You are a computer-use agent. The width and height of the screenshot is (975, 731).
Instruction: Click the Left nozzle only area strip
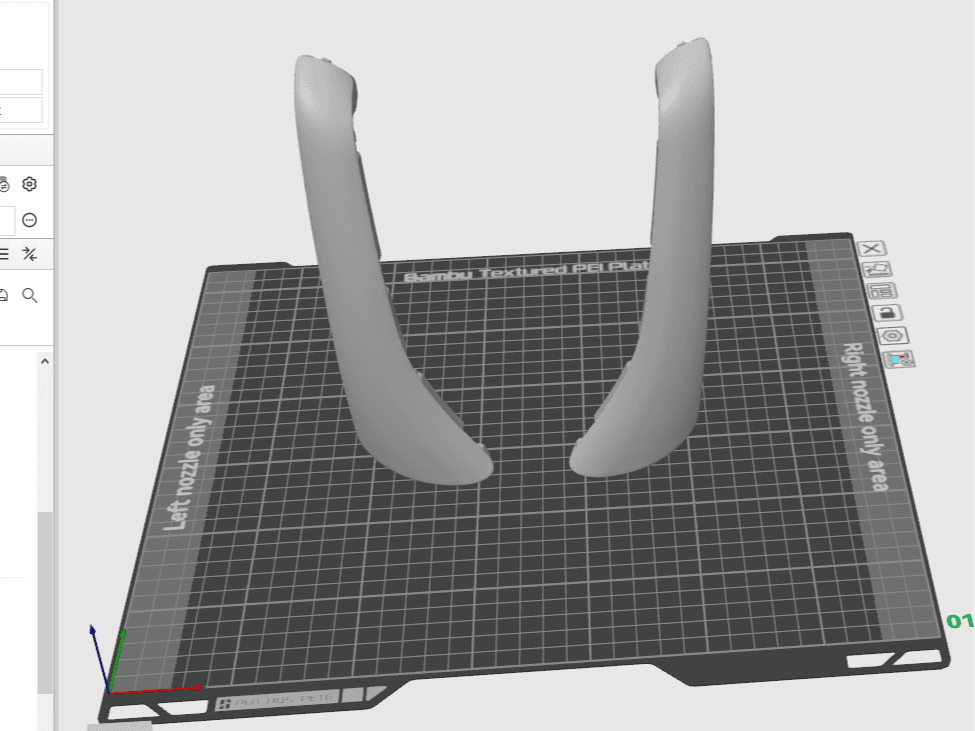(x=188, y=458)
